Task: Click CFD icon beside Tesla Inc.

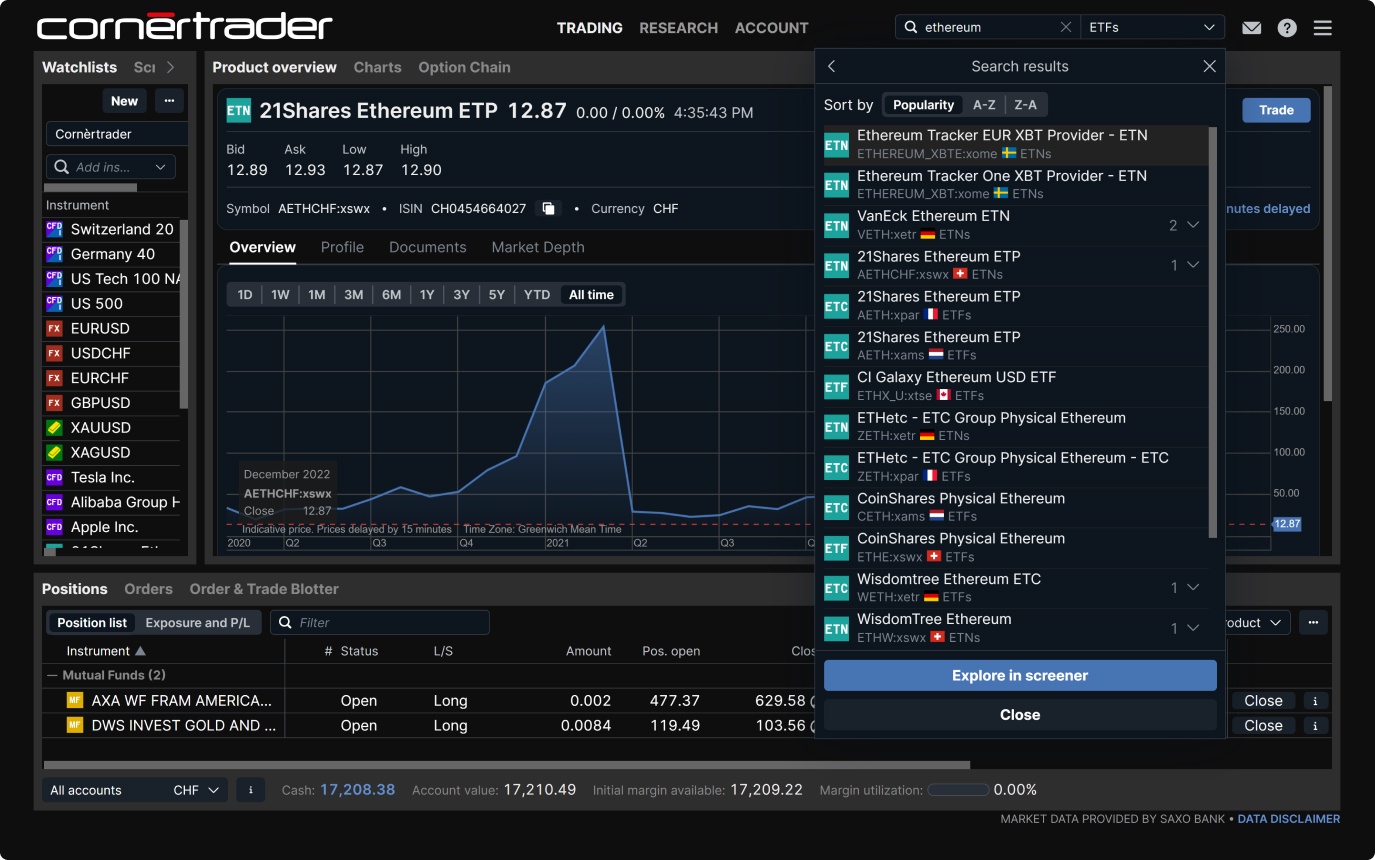Action: tap(54, 478)
